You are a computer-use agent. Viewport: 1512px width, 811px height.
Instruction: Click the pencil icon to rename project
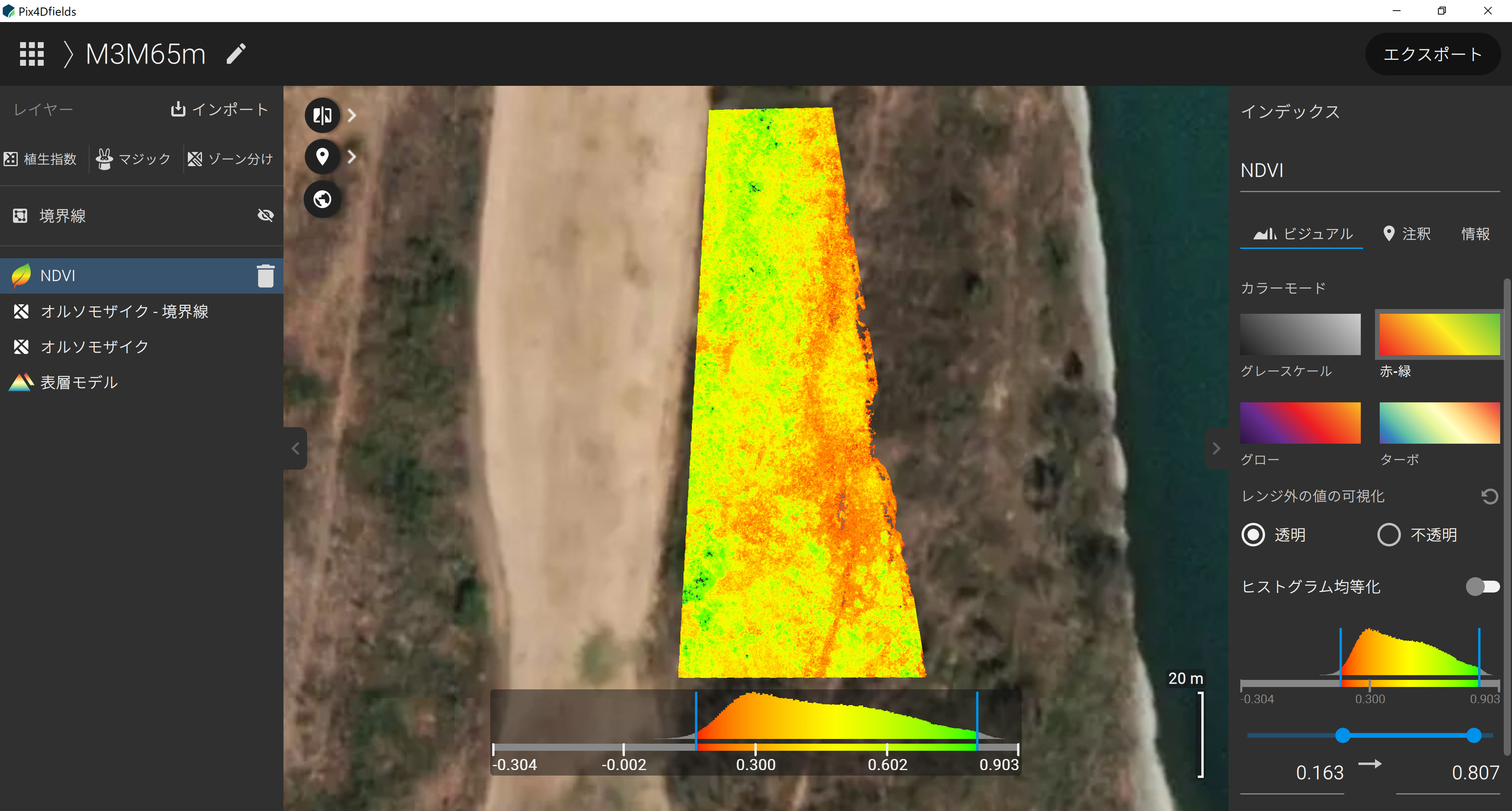point(236,54)
